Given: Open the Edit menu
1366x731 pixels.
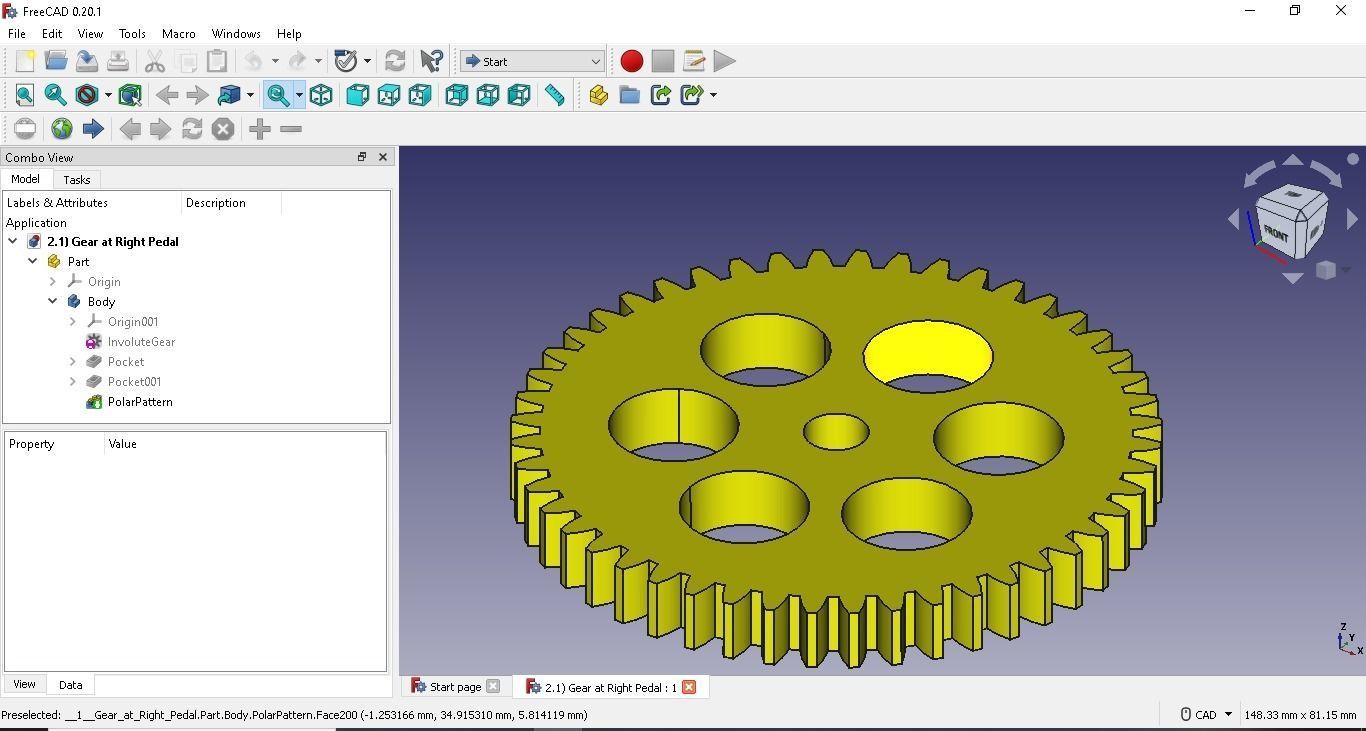Looking at the screenshot, I should (x=52, y=33).
